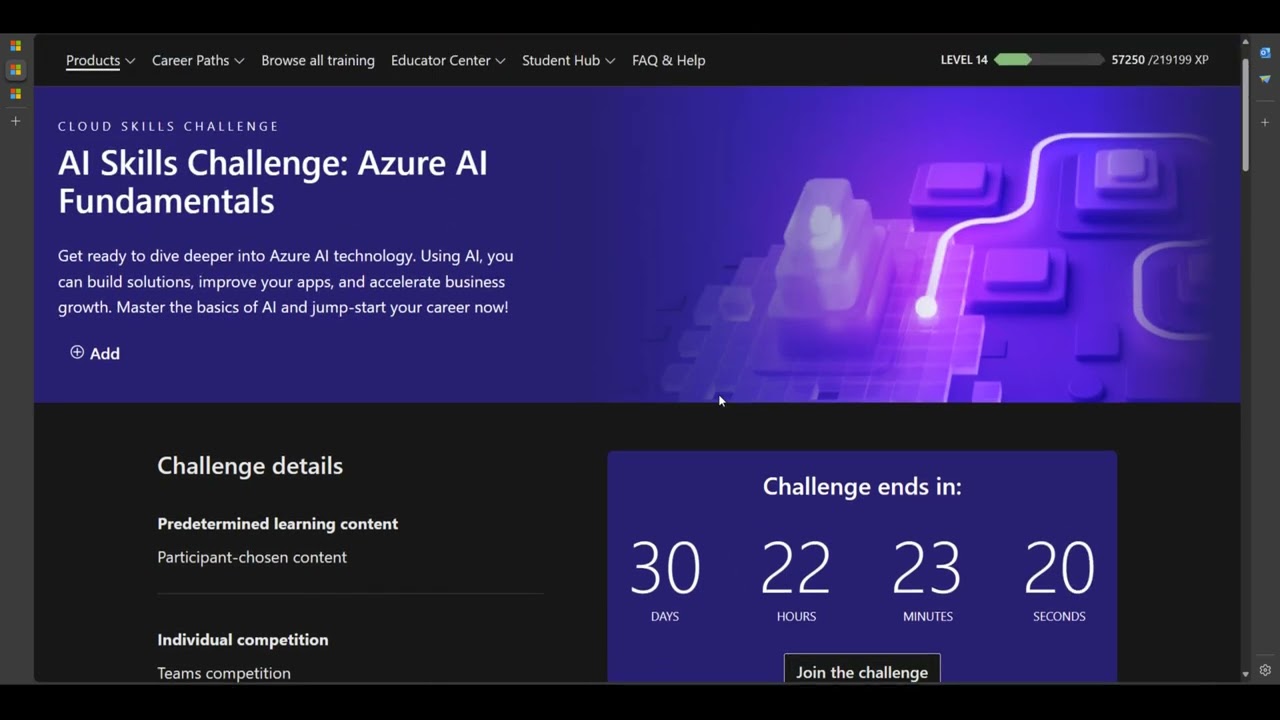Open the Products dropdown menu
The image size is (1280, 720).
click(100, 60)
